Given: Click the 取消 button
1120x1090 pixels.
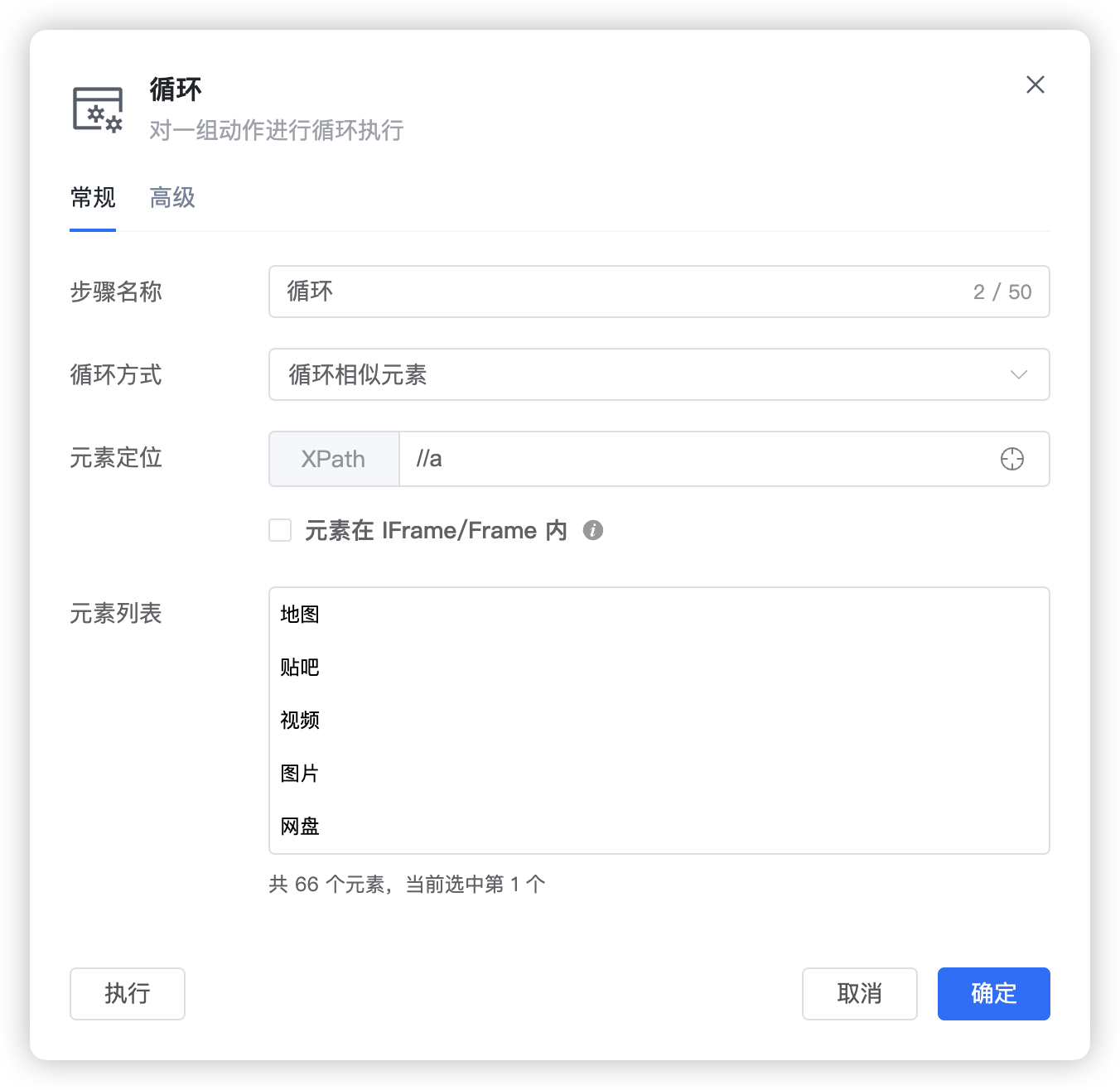Looking at the screenshot, I should (x=859, y=994).
